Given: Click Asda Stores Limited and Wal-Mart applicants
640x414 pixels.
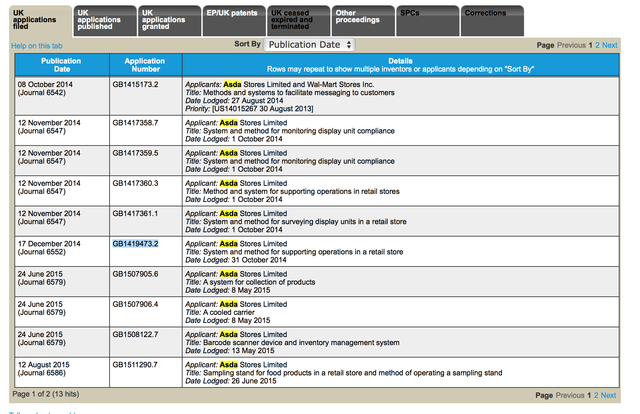Looking at the screenshot, I should point(280,85).
